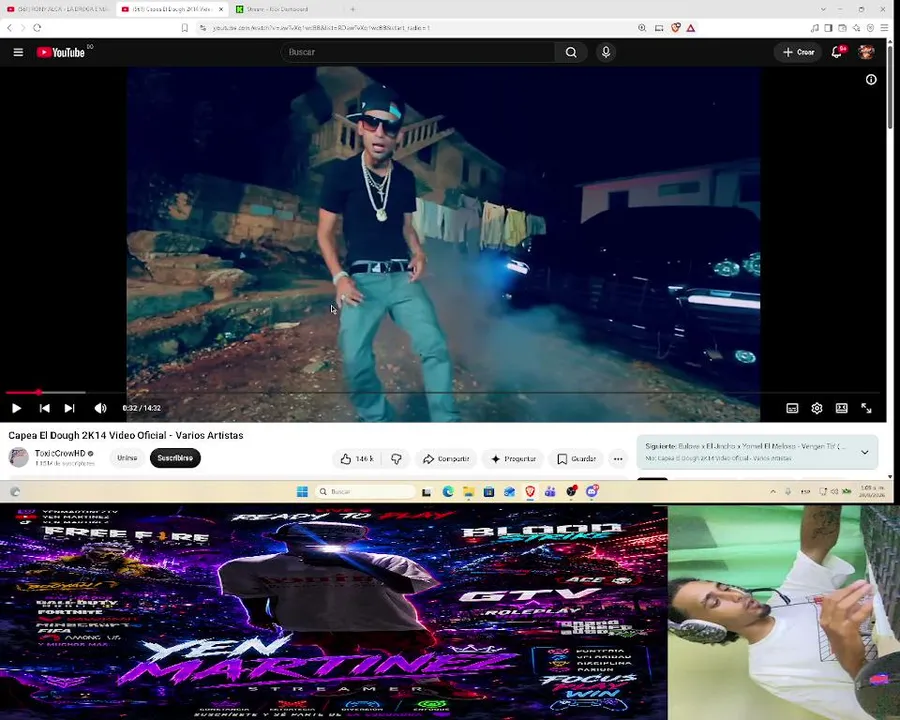Click the browser address bar URL

tap(321, 28)
